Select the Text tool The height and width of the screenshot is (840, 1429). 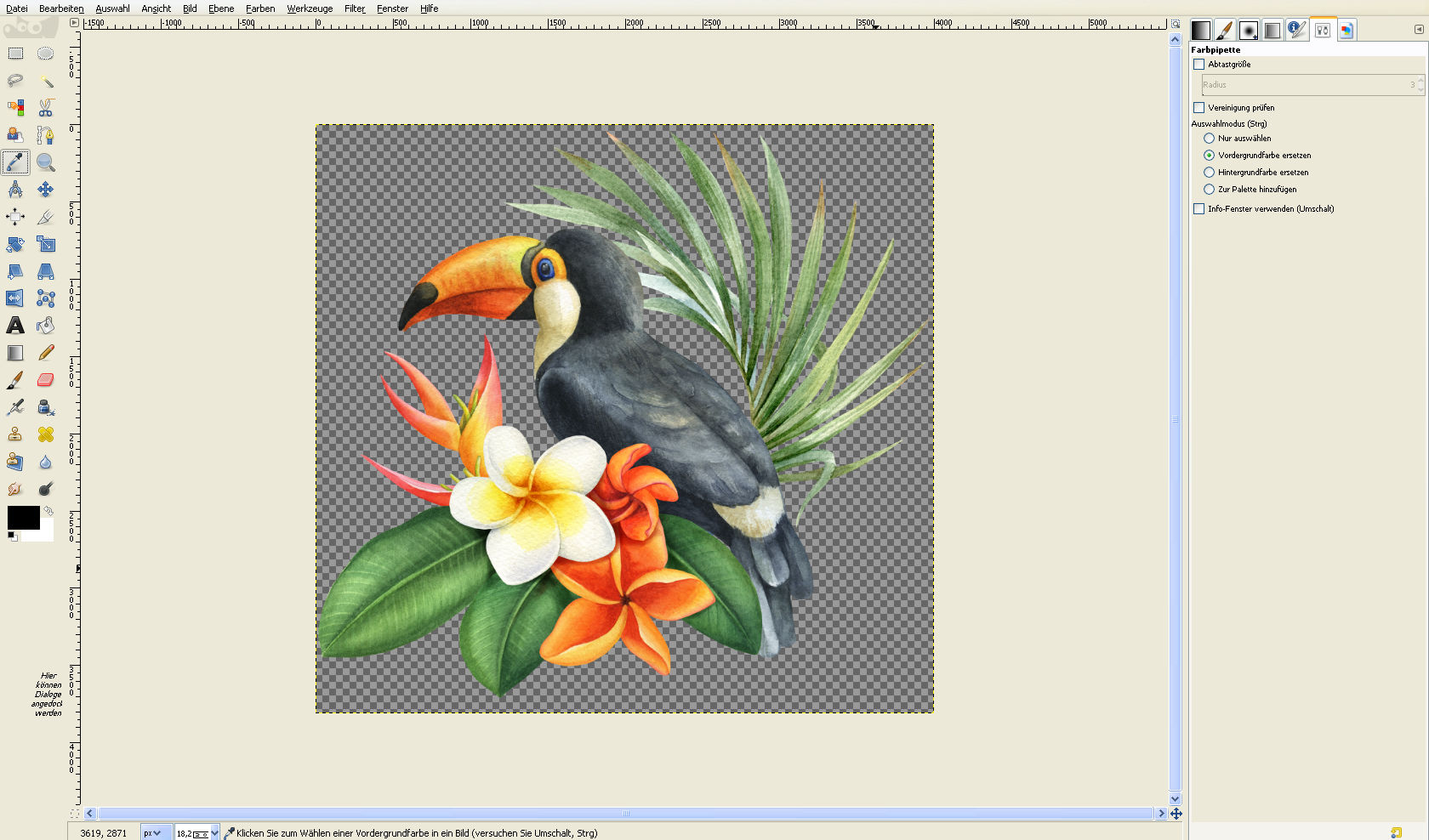point(15,326)
